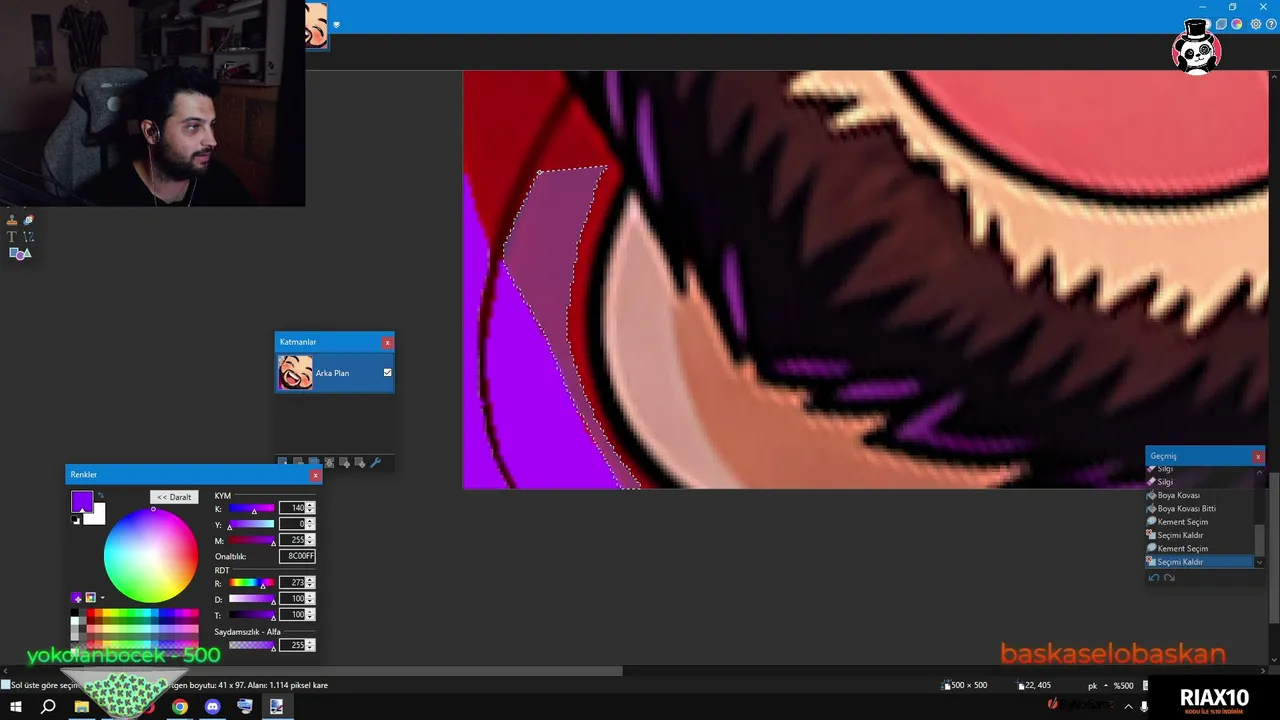1280x720 pixels.
Task: Close the Katmanlar panel
Action: tap(387, 342)
